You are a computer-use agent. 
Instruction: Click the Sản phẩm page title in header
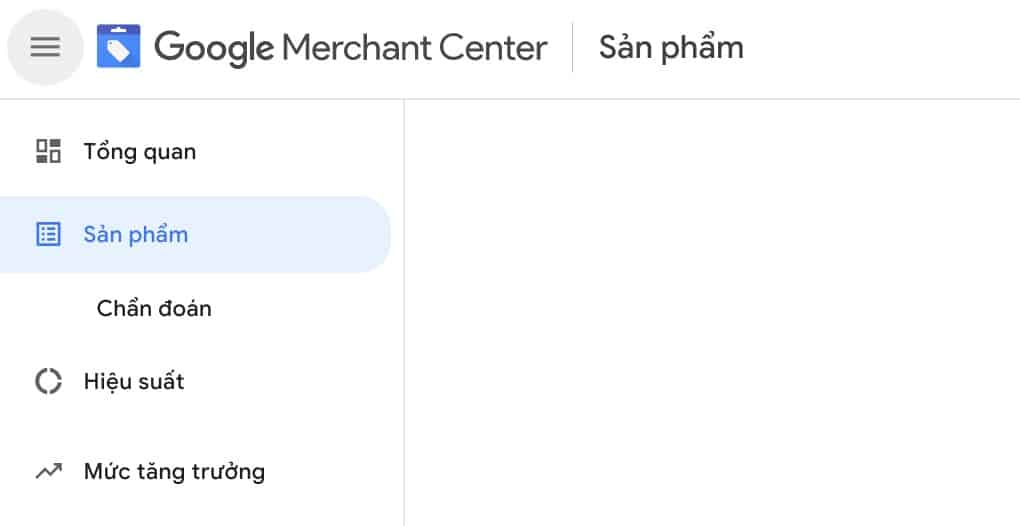(x=671, y=47)
